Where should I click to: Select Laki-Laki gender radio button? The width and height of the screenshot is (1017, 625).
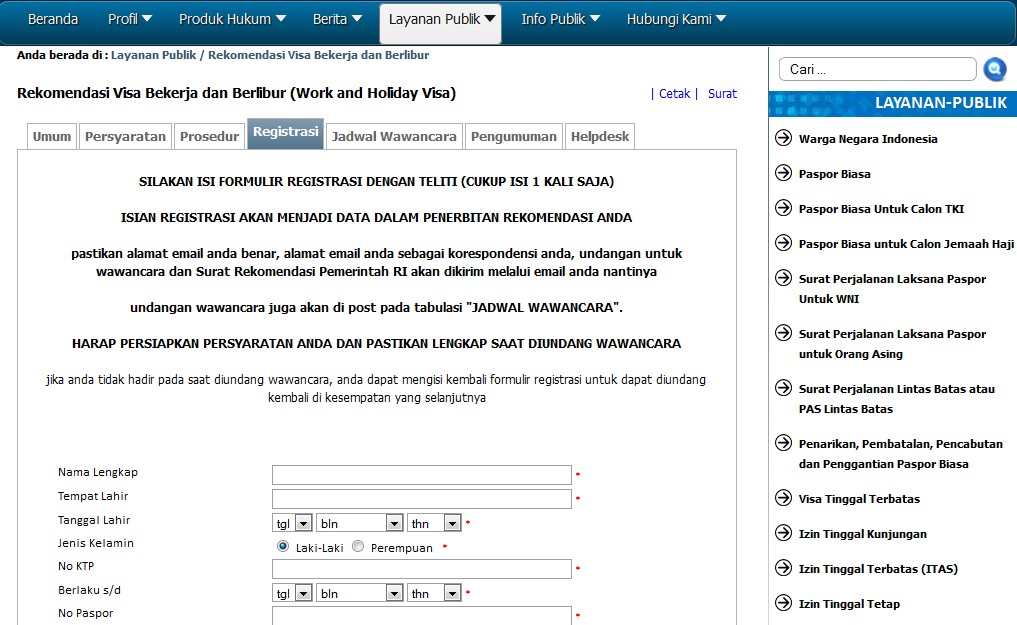pos(283,546)
